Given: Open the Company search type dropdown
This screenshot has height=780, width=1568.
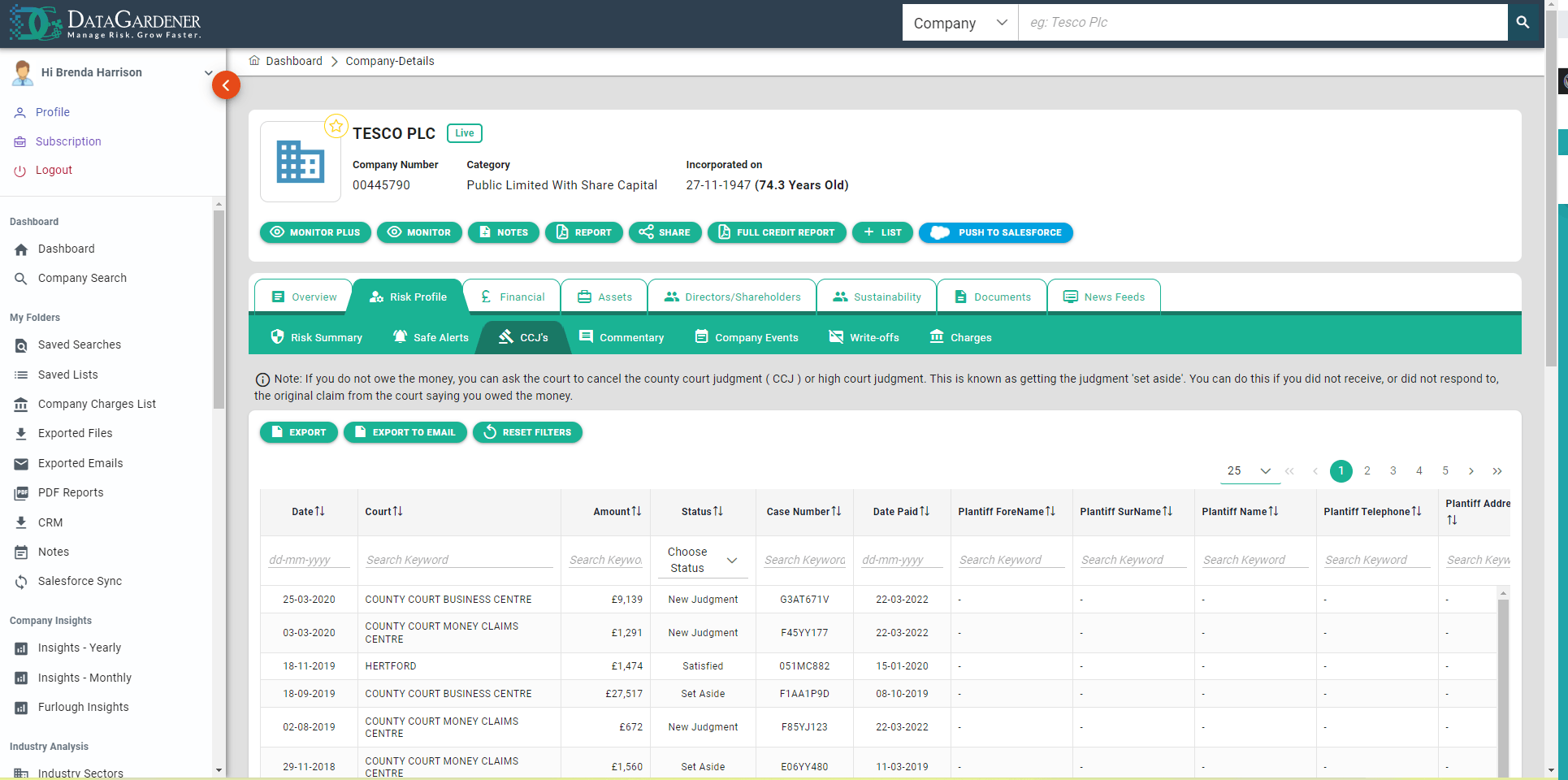Looking at the screenshot, I should click(x=960, y=23).
